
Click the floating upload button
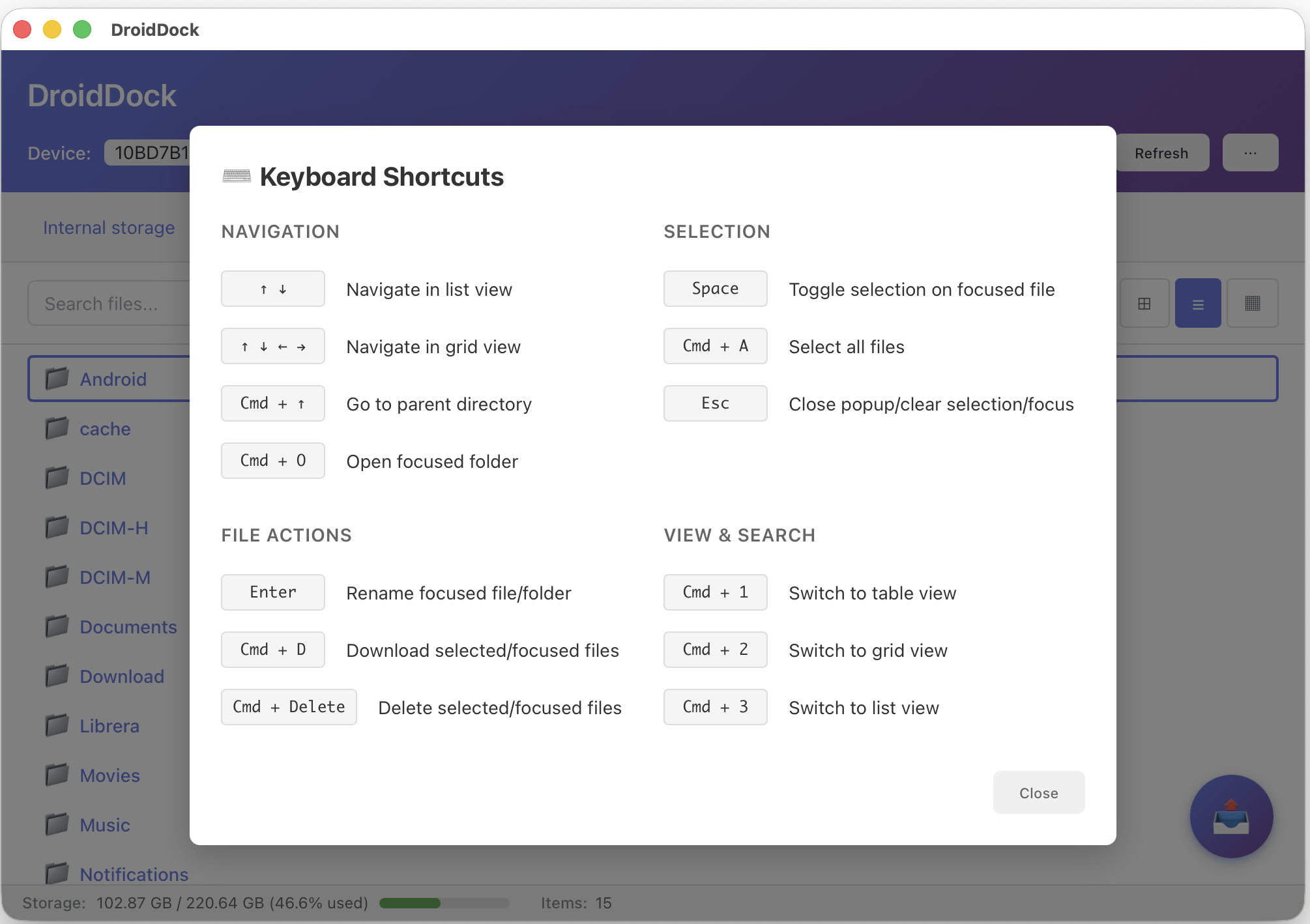click(1230, 816)
